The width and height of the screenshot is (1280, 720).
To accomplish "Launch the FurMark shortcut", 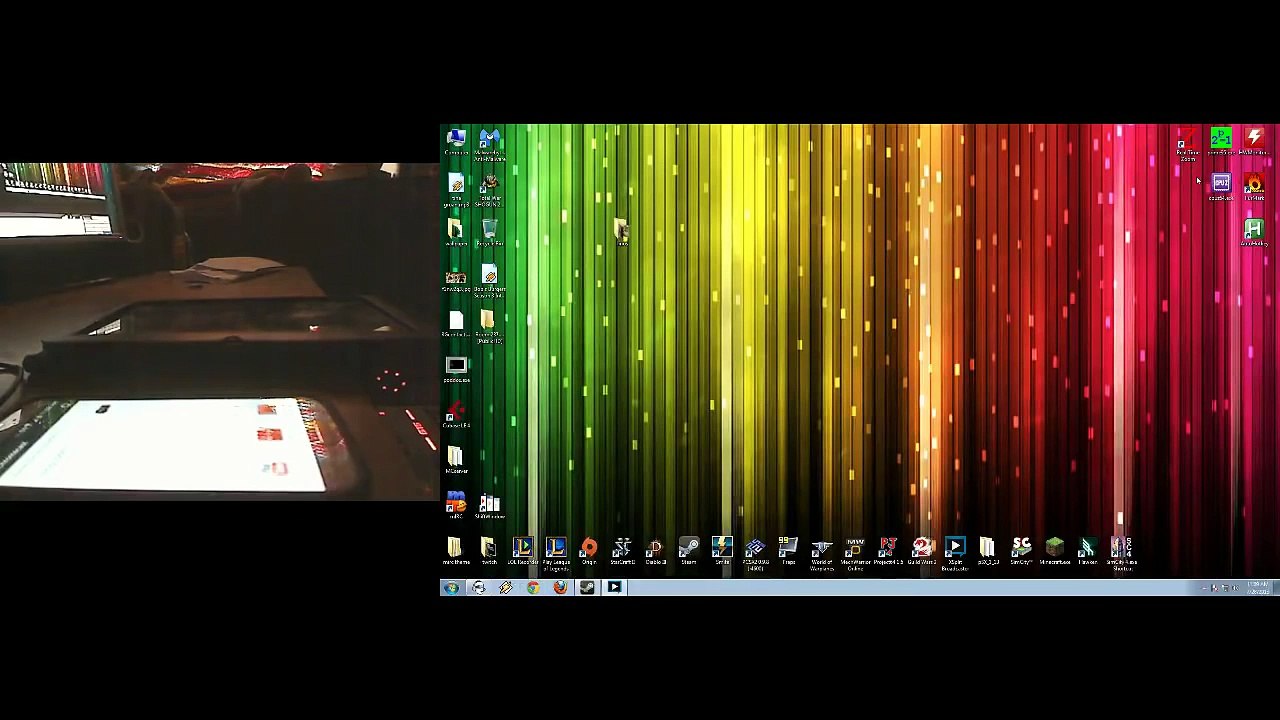I will [1254, 187].
